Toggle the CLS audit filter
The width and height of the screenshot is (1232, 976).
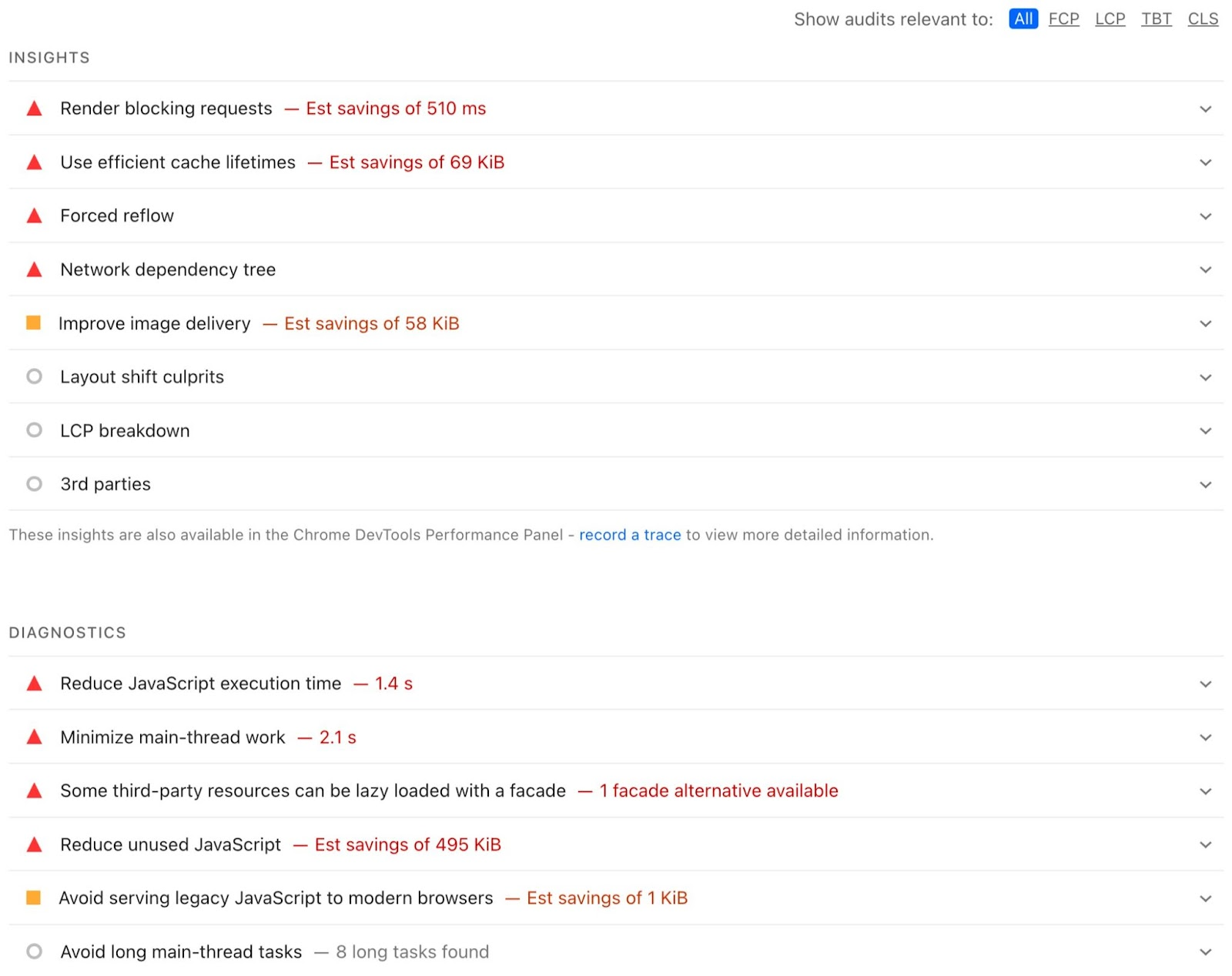click(x=1203, y=18)
